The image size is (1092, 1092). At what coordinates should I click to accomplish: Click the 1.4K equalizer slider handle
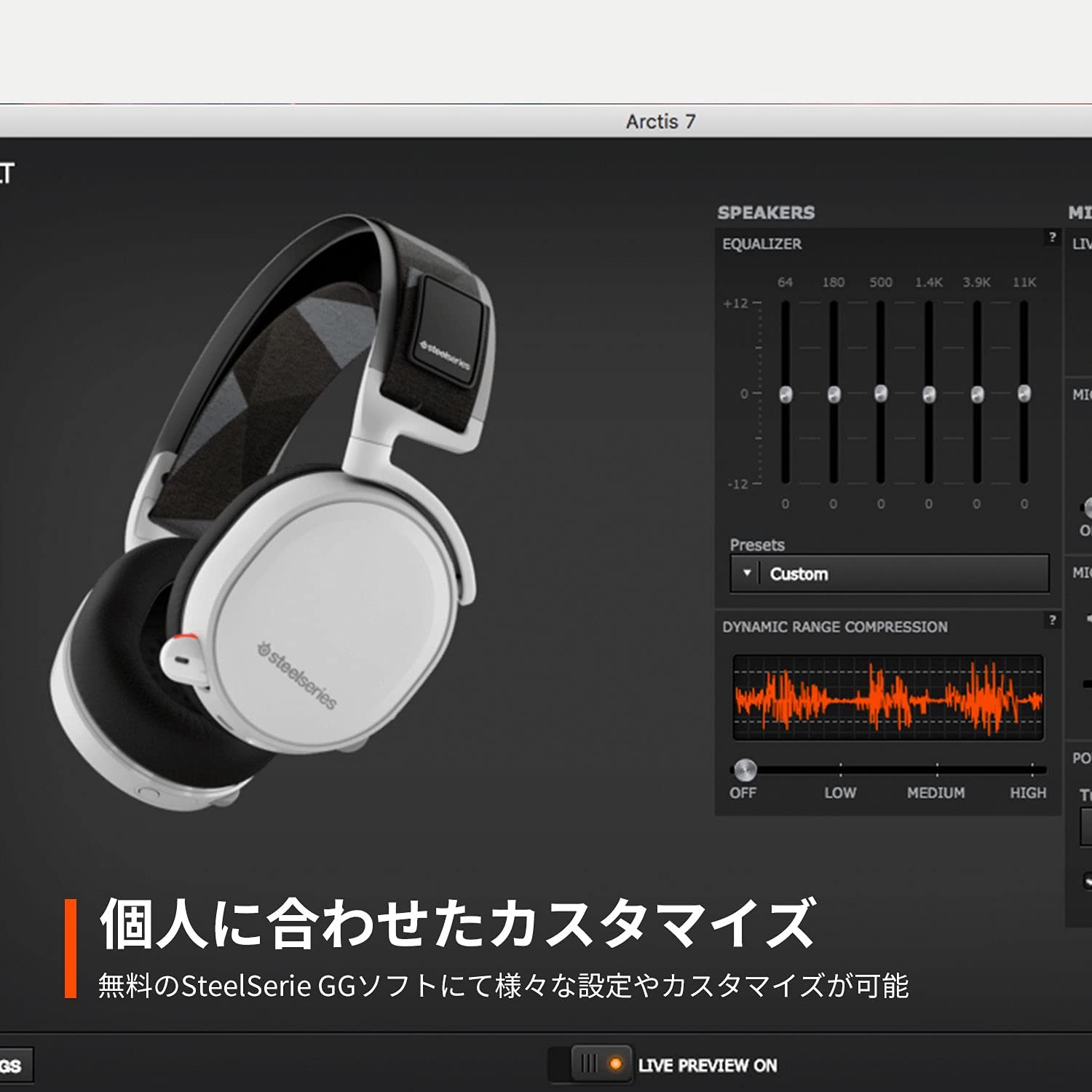(x=929, y=394)
